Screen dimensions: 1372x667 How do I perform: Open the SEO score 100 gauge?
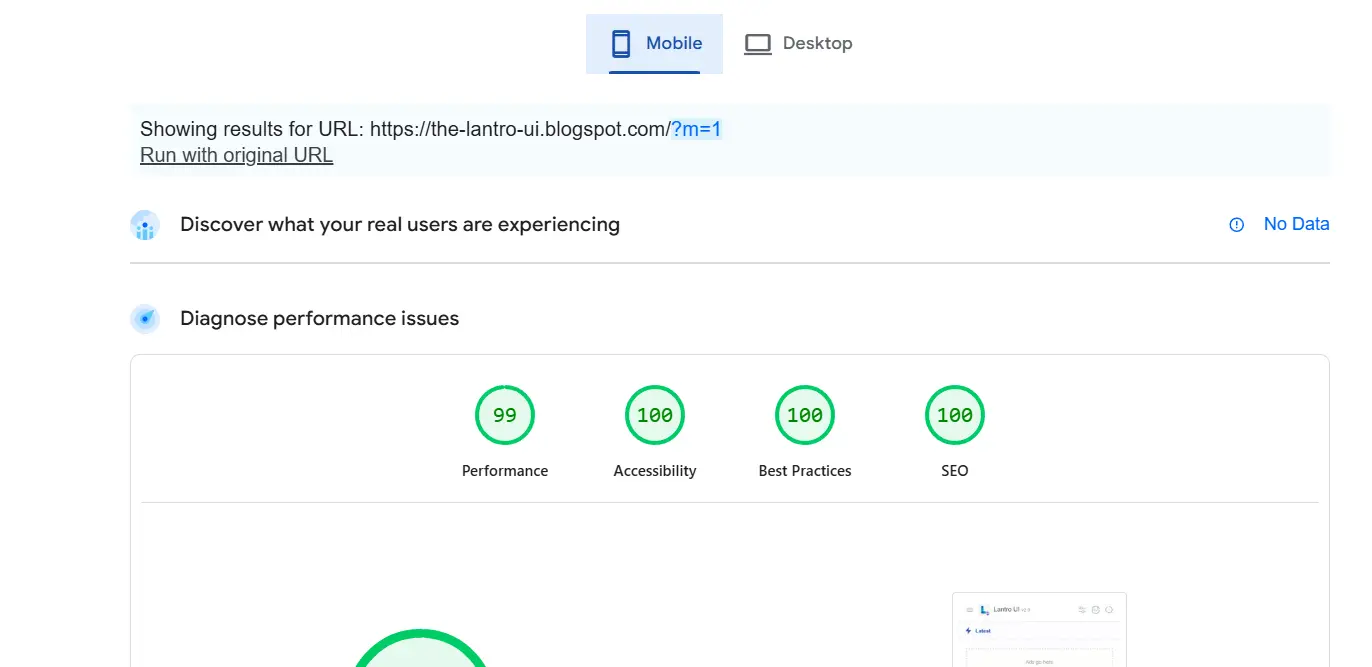pos(955,415)
